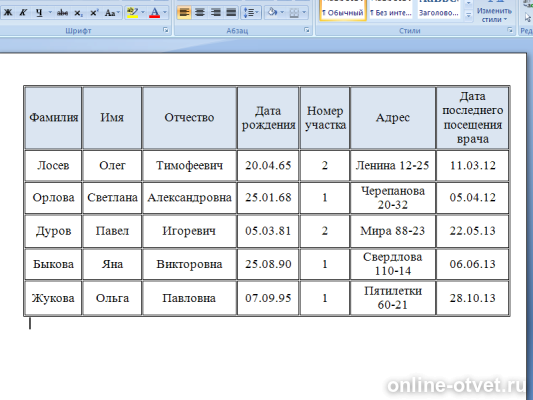Select the Отчество header cell
This screenshot has height=400, width=533.
[x=189, y=118]
